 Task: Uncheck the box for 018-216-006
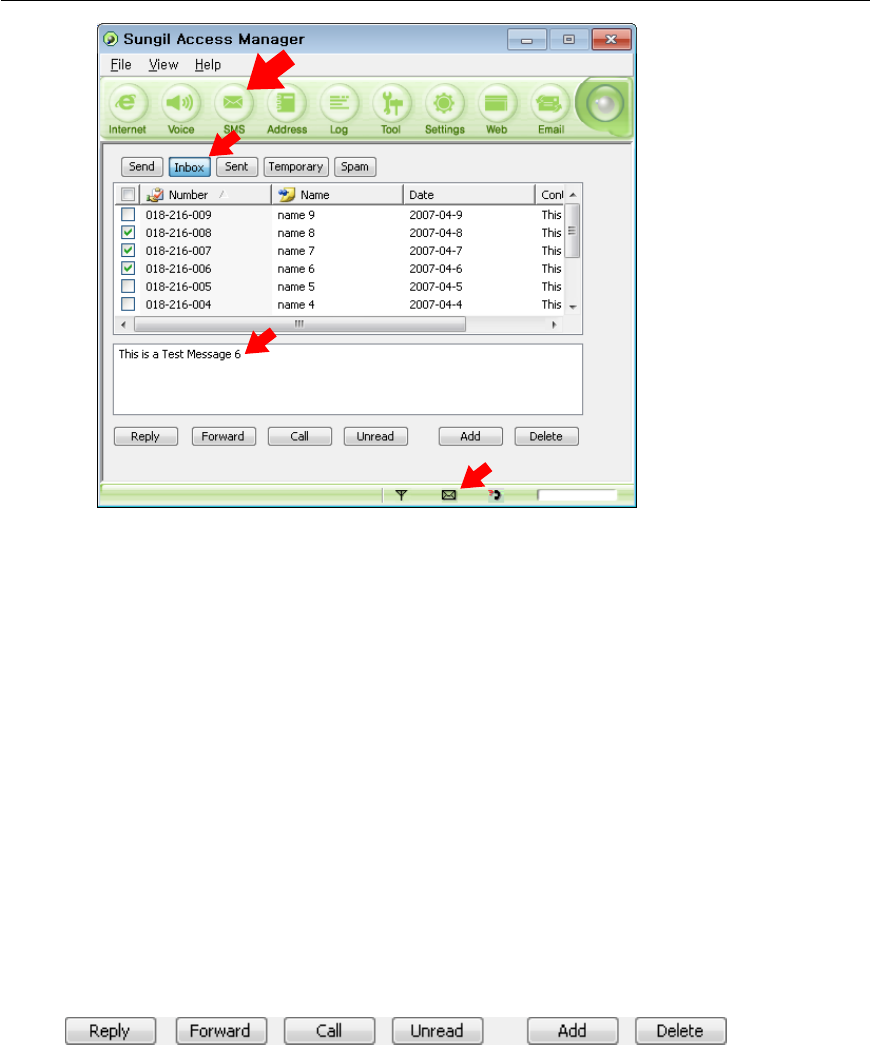click(128, 269)
